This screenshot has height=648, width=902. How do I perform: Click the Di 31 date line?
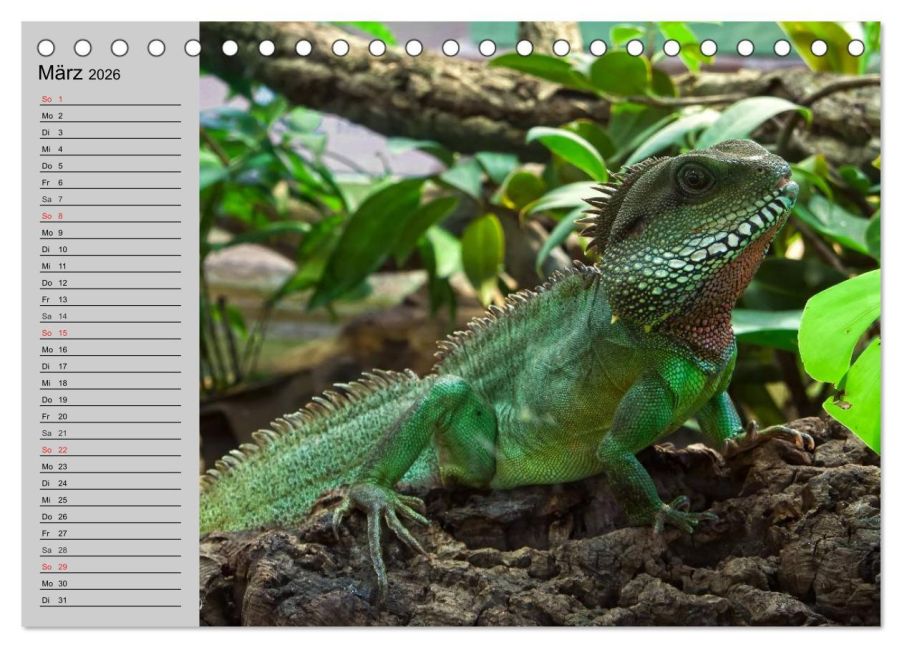[x=110, y=600]
